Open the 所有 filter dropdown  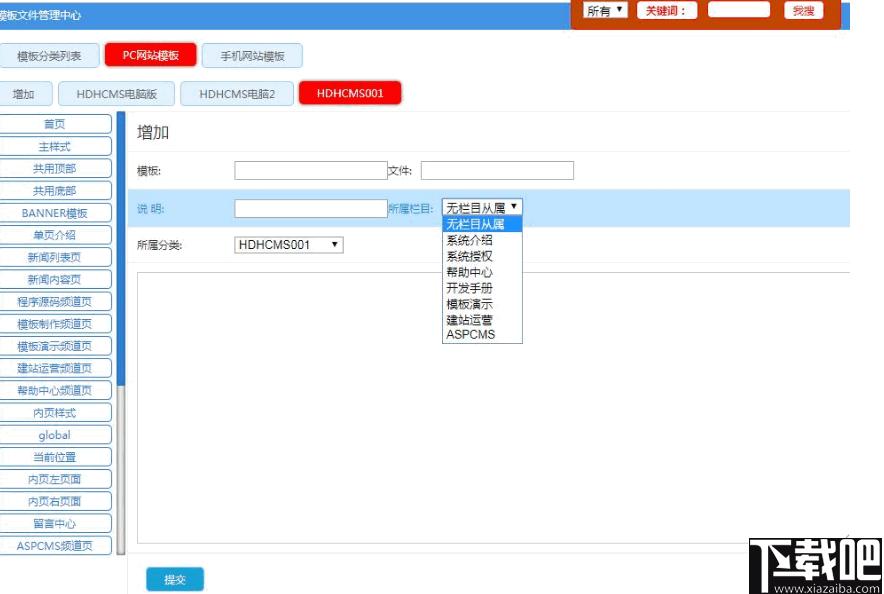605,11
